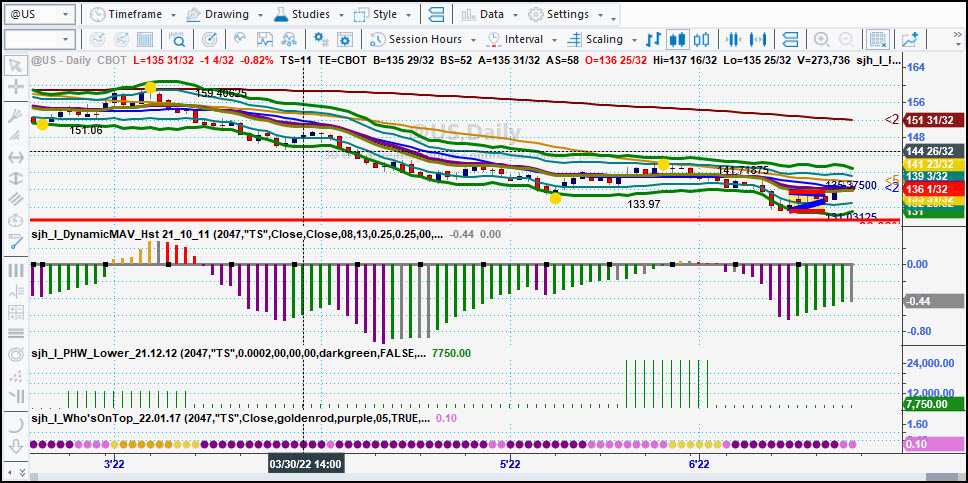This screenshot has height=483, width=968.
Task: Click the expand bar spacing icon
Action: point(757,40)
